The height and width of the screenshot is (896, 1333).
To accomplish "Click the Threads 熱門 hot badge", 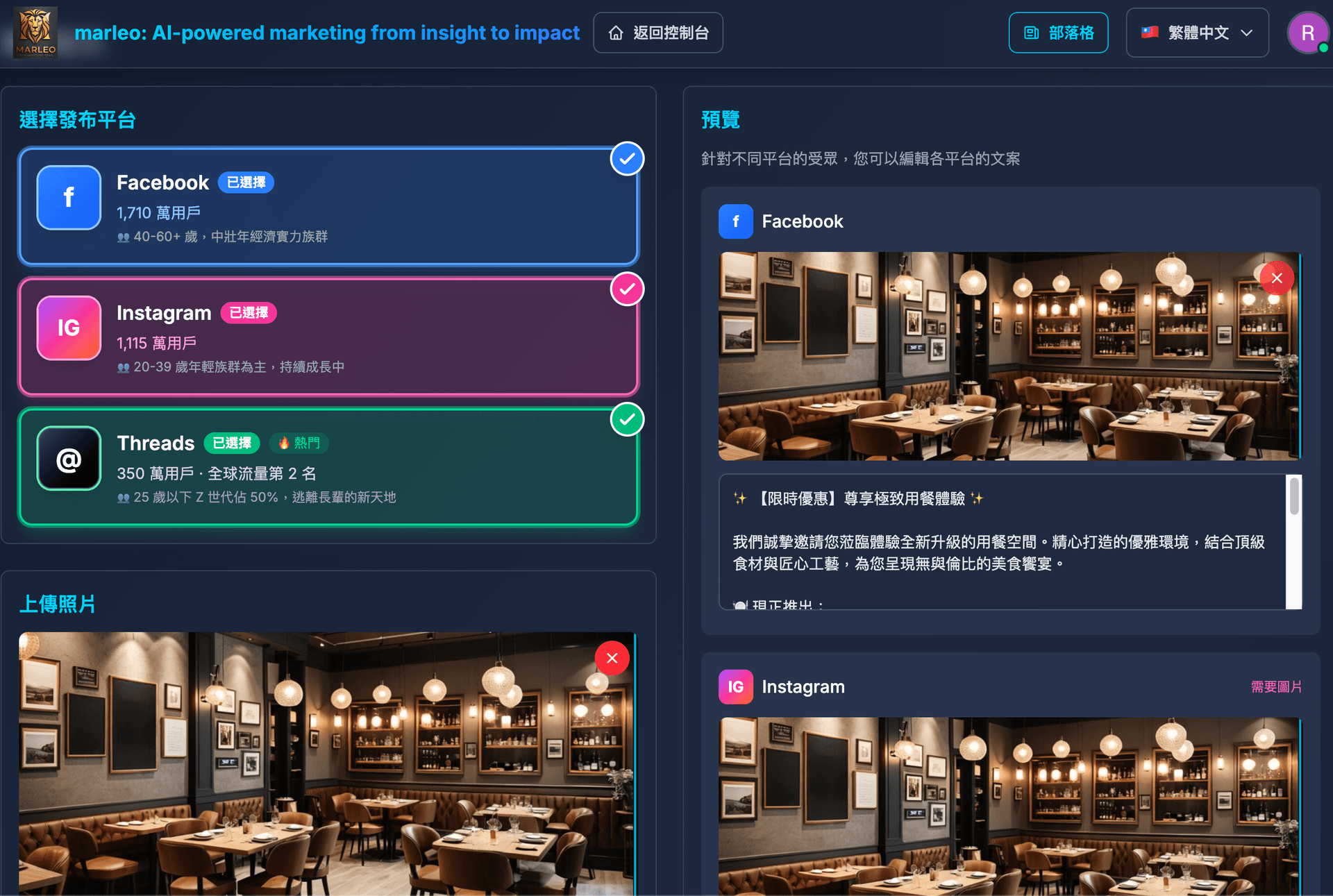I will [x=299, y=443].
